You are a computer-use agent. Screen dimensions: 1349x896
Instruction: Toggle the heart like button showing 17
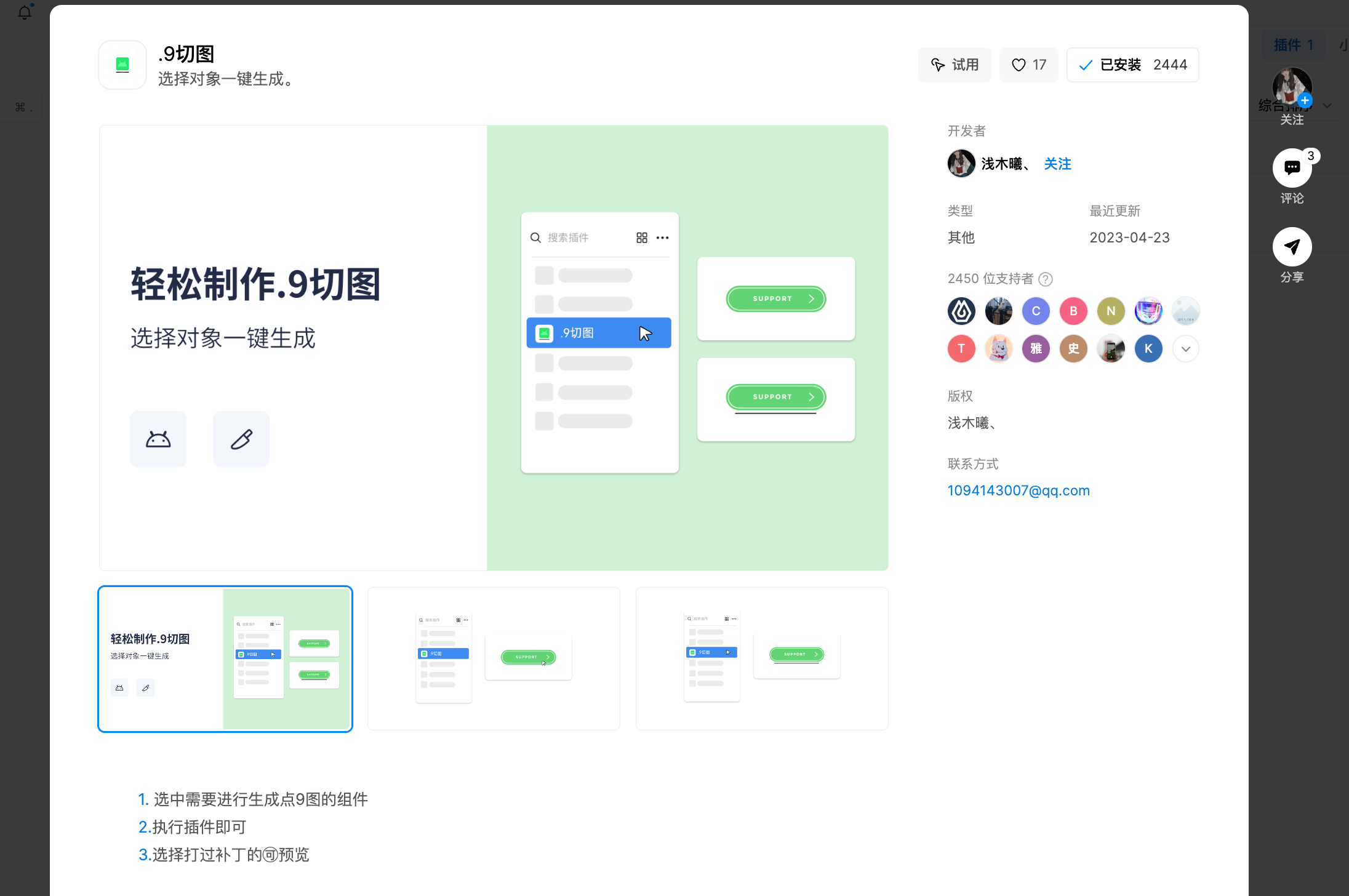(x=1028, y=65)
